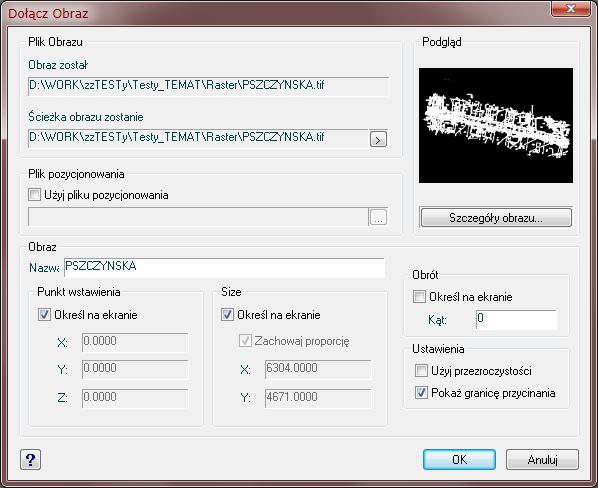The height and width of the screenshot is (488, 598).
Task: Open positioning file browse ellipsis button
Action: 378,217
